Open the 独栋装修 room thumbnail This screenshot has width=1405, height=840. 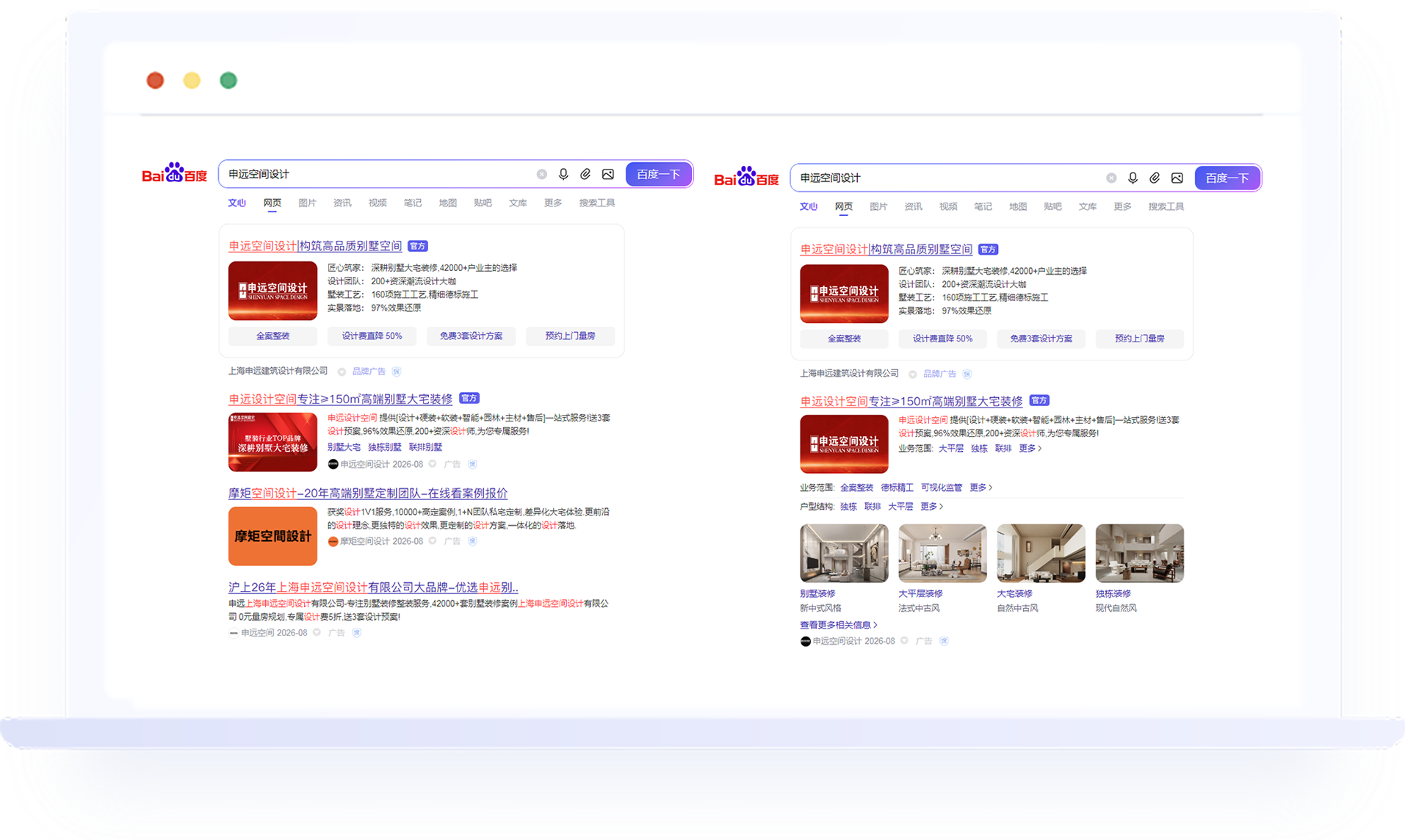(x=1139, y=553)
